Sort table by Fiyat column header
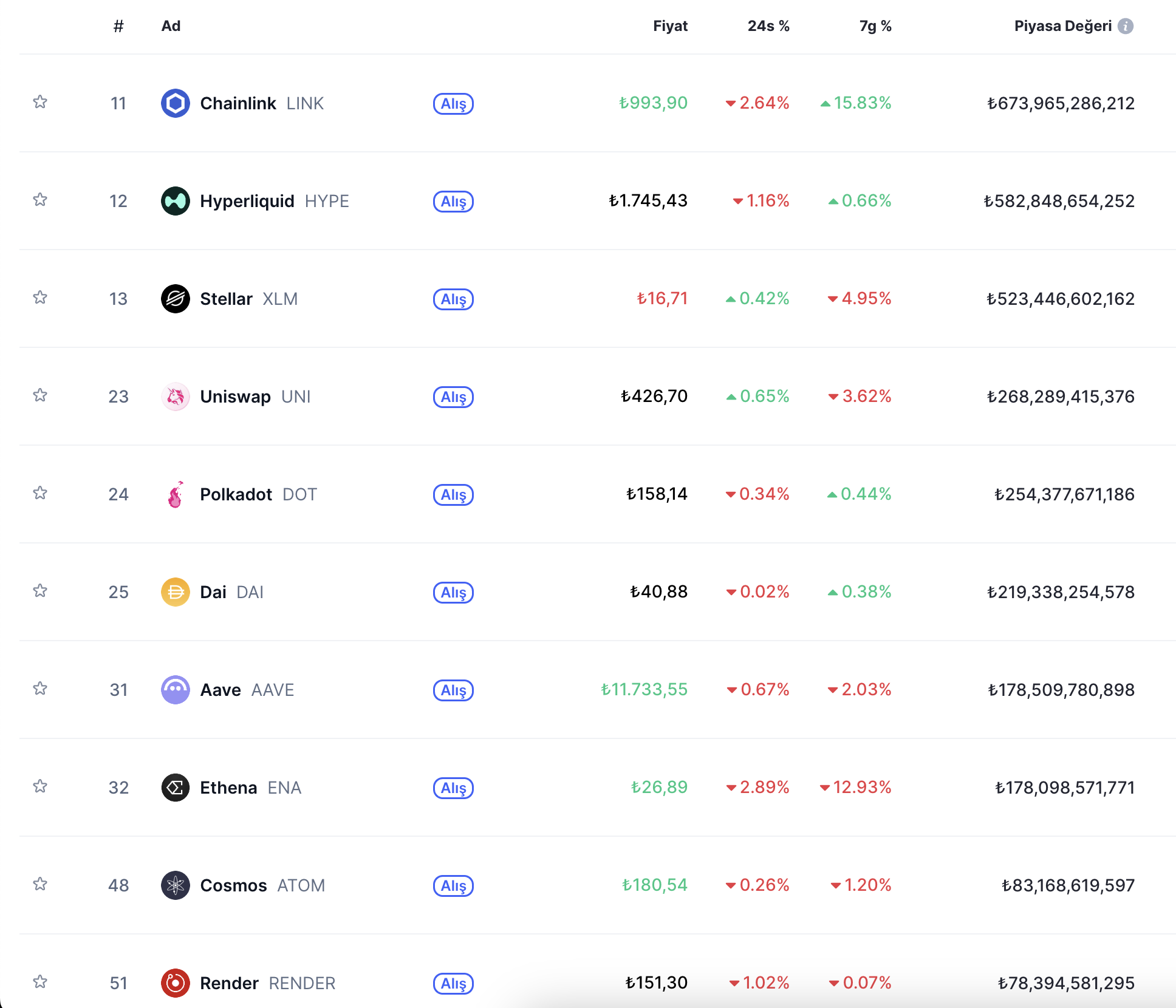The width and height of the screenshot is (1176, 1008). 670,26
